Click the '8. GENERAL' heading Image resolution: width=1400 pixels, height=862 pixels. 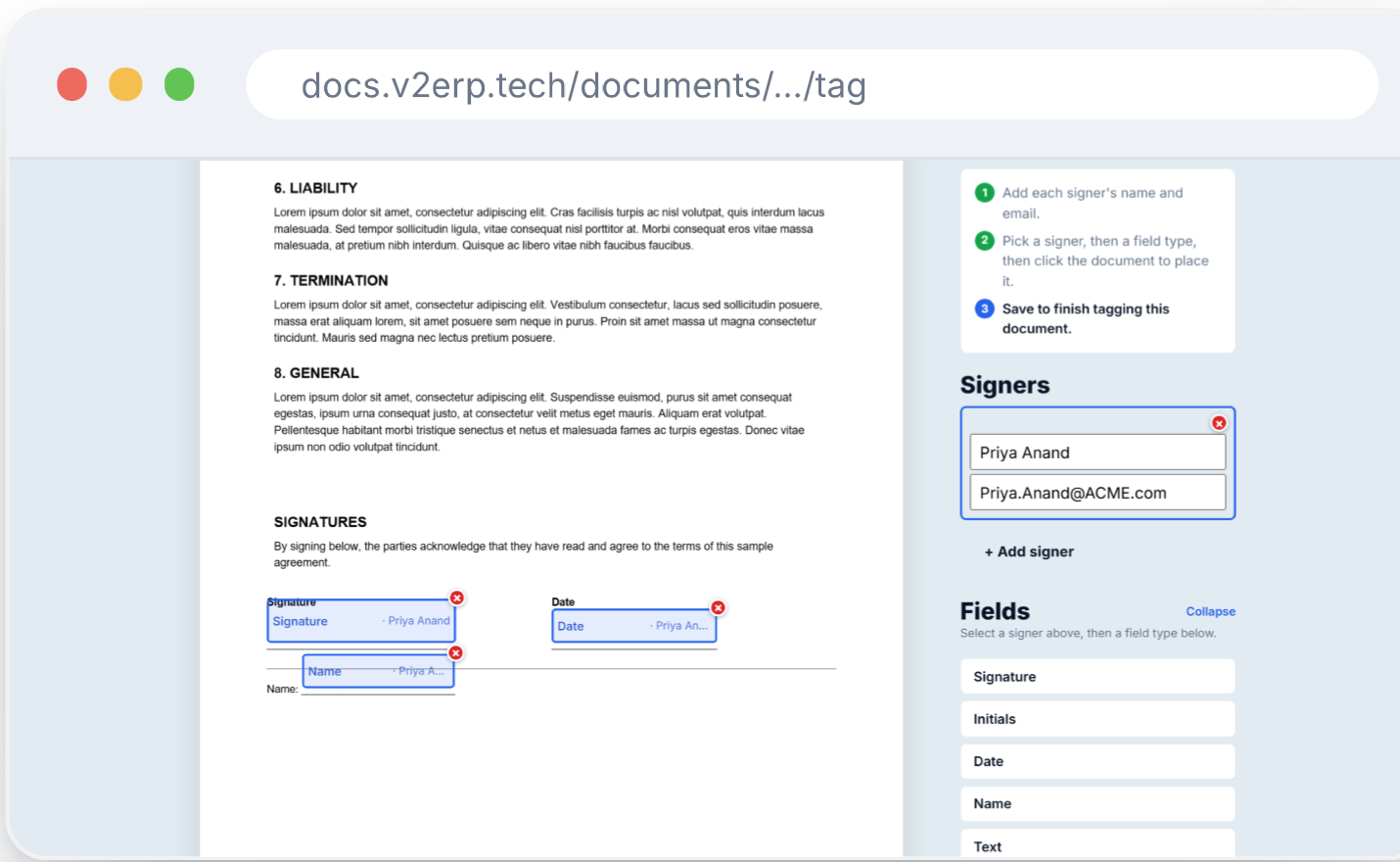point(316,373)
